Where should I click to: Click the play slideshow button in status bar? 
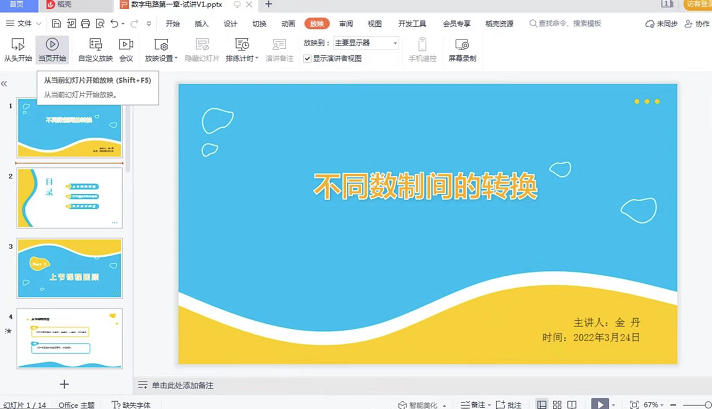599,404
